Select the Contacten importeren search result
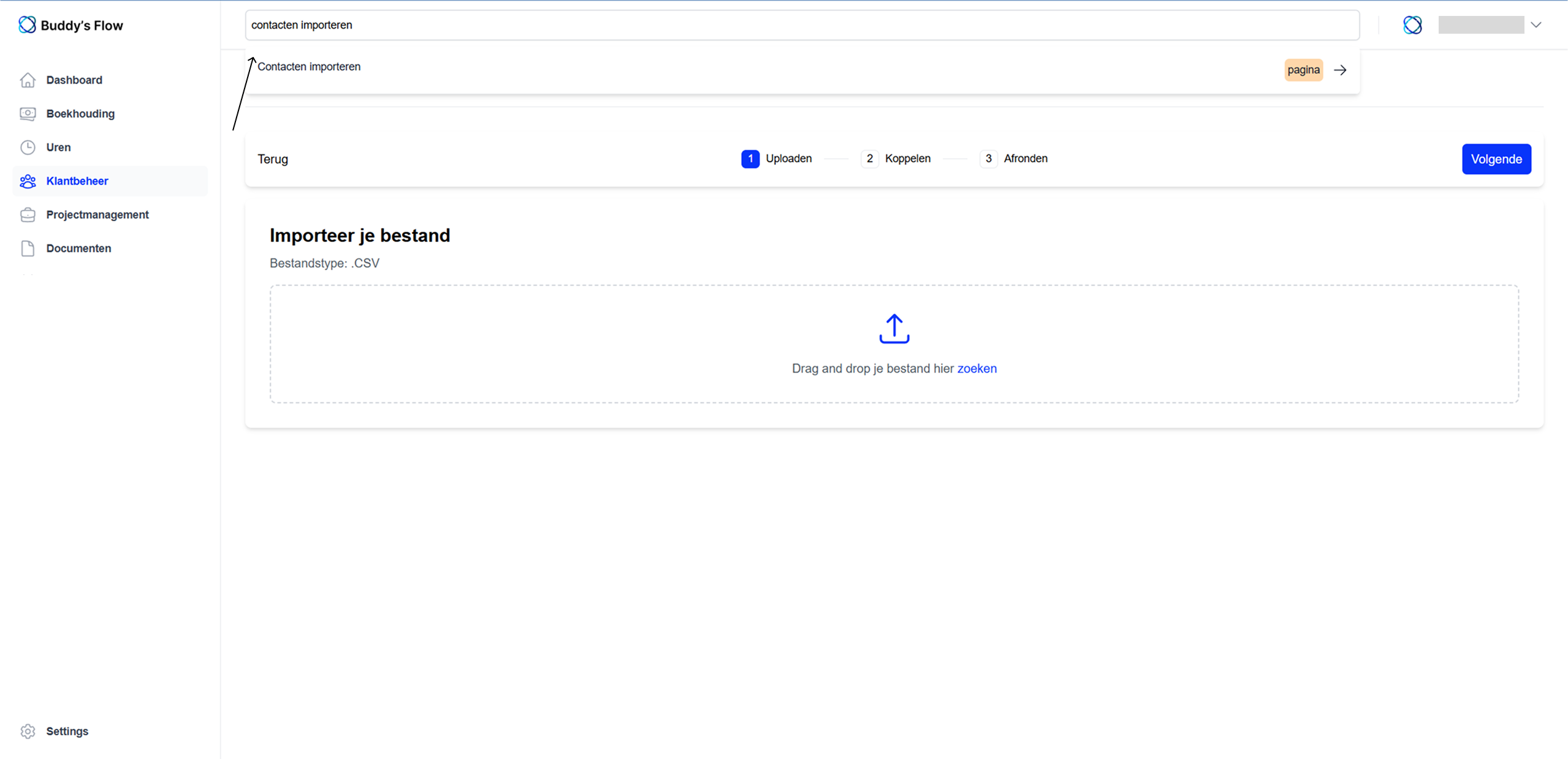This screenshot has width=1568, height=759. [802, 70]
